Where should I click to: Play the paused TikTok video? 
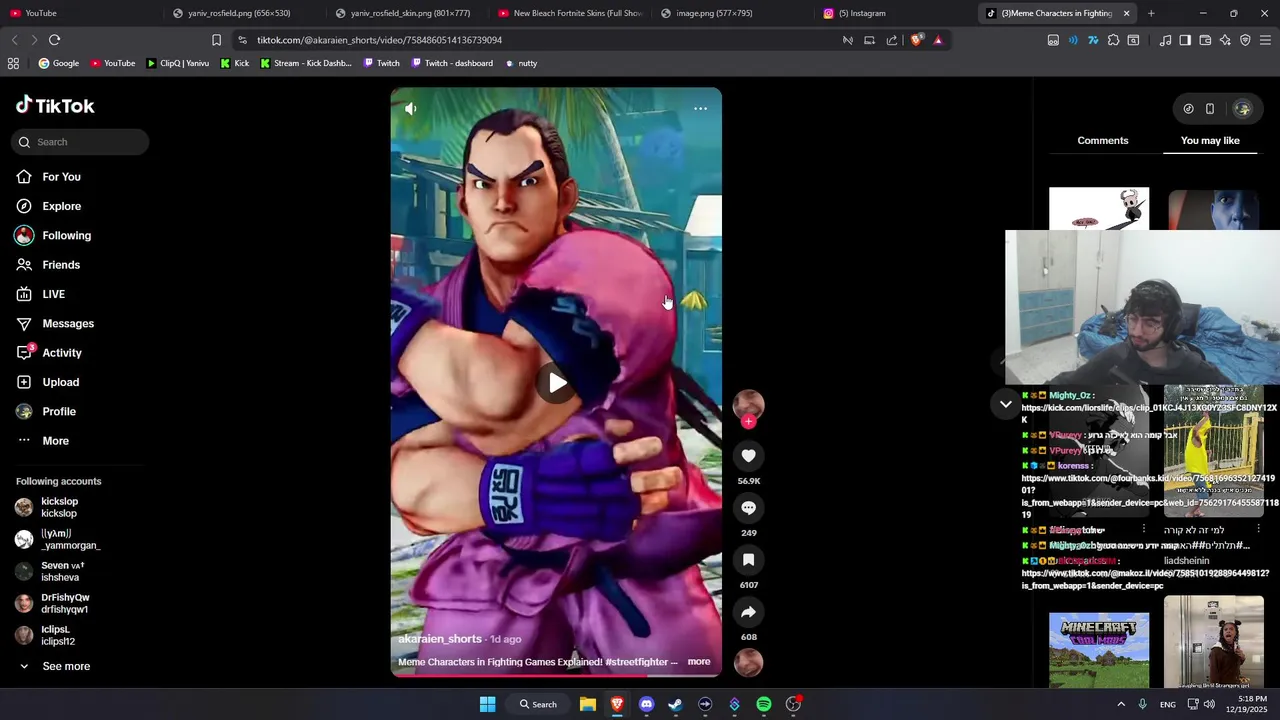pyautogui.click(x=557, y=382)
